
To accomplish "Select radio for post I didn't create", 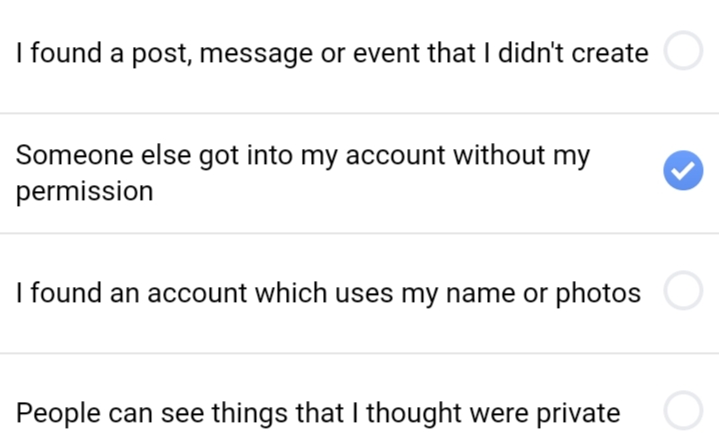I will coord(683,50).
